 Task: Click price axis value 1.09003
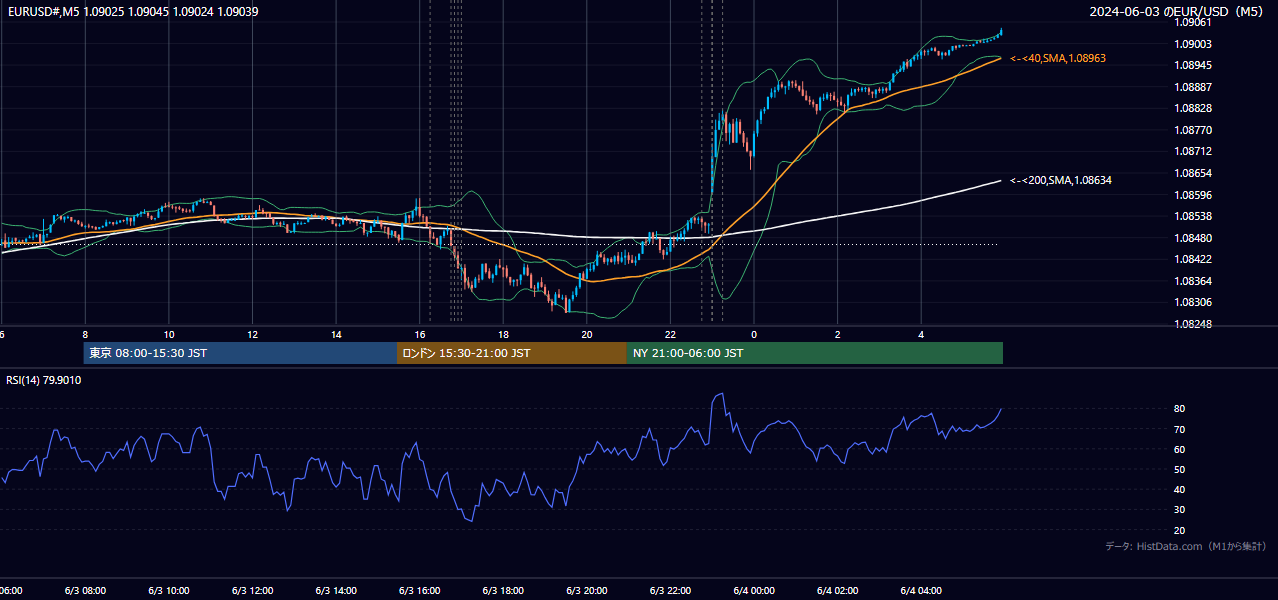(x=1193, y=44)
